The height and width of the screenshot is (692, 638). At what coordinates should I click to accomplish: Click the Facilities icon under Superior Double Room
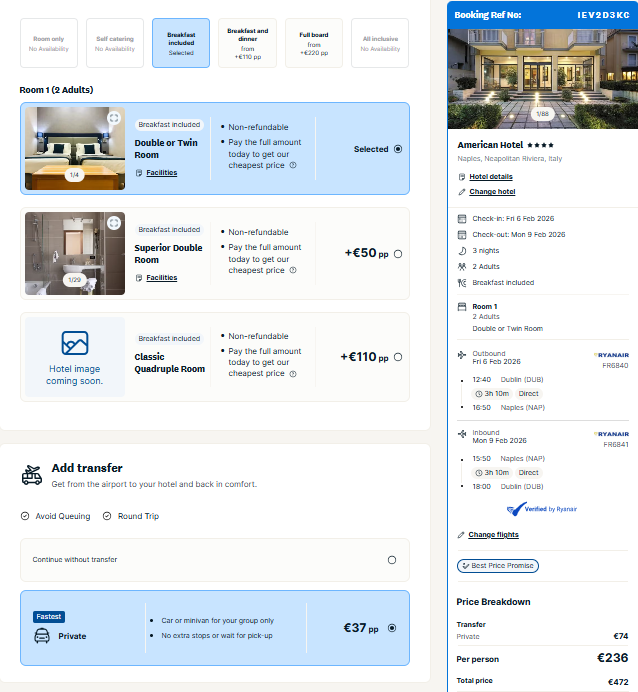pos(139,278)
